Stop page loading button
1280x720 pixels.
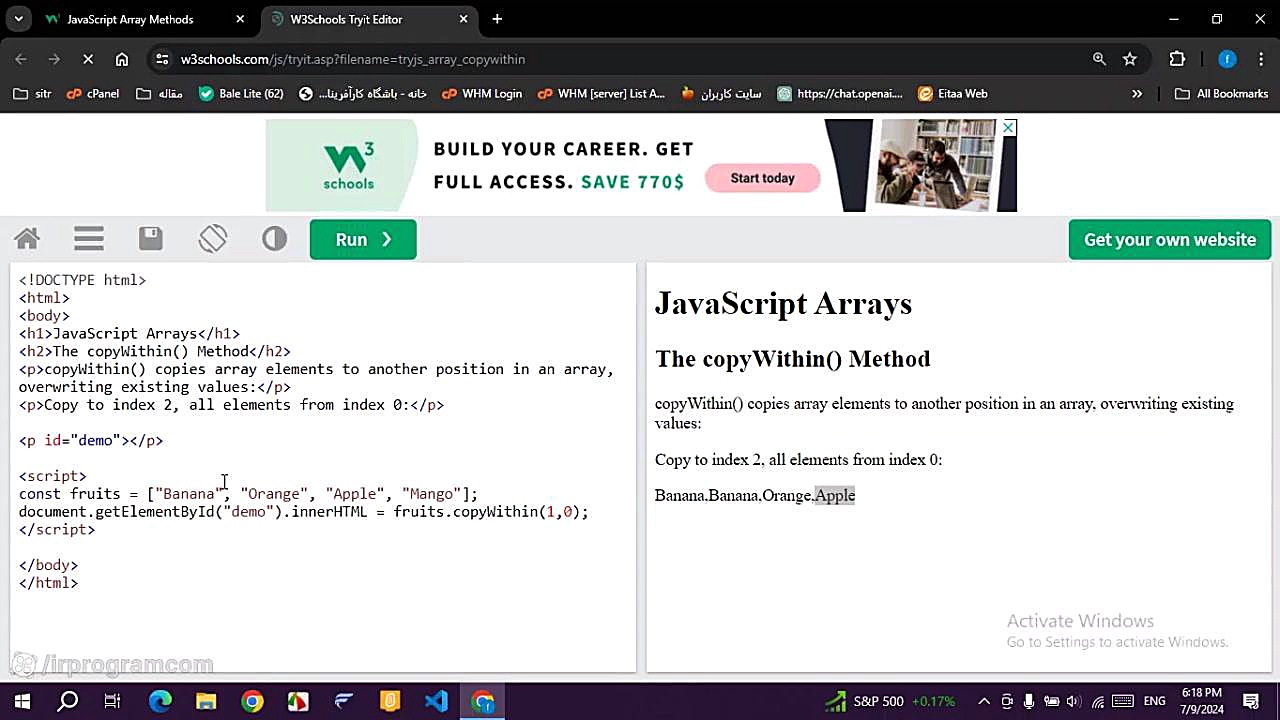[x=88, y=59]
